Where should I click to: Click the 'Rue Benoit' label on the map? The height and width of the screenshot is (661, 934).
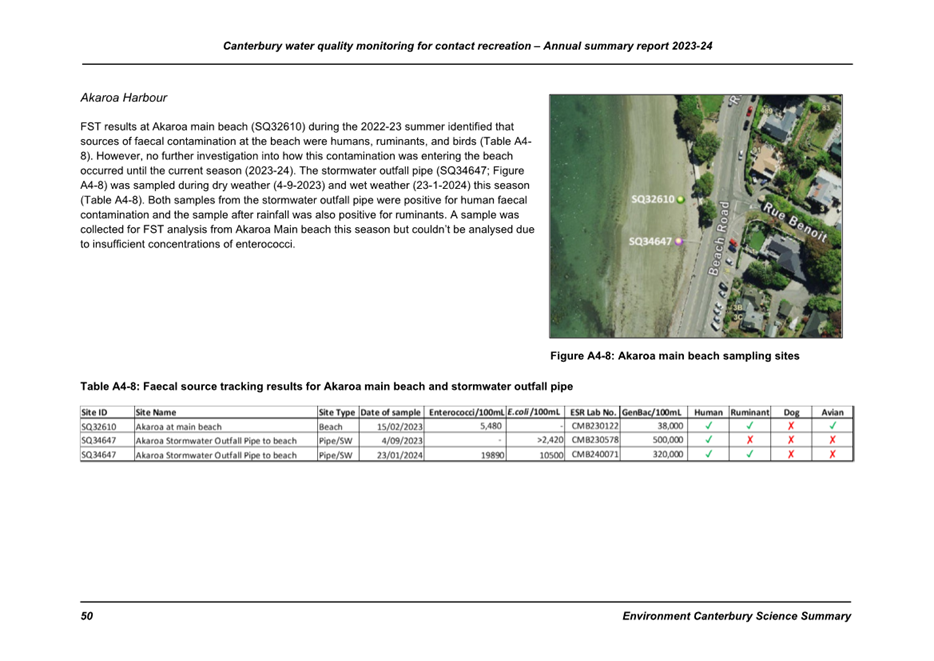point(795,222)
